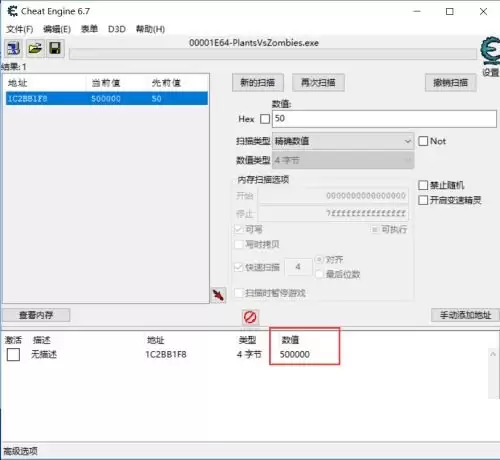
Task: Click the red no-entry clear list icon
Action: (x=250, y=317)
